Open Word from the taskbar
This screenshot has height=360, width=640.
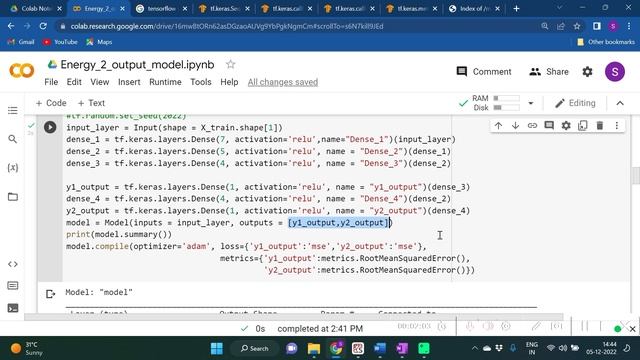(x=380, y=348)
